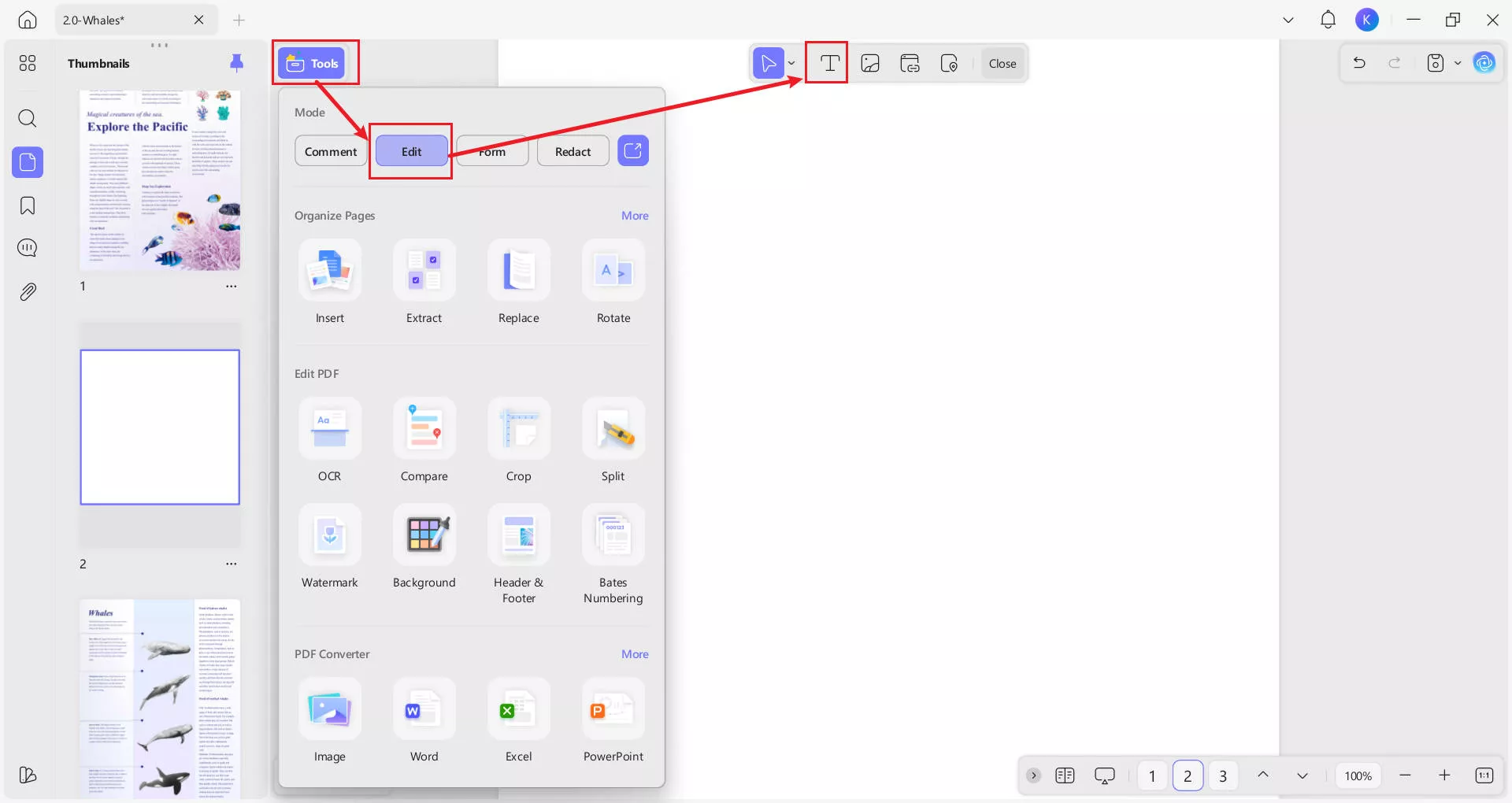Open page 1 thumbnail options menu
The image size is (1512, 803).
pyautogui.click(x=232, y=287)
